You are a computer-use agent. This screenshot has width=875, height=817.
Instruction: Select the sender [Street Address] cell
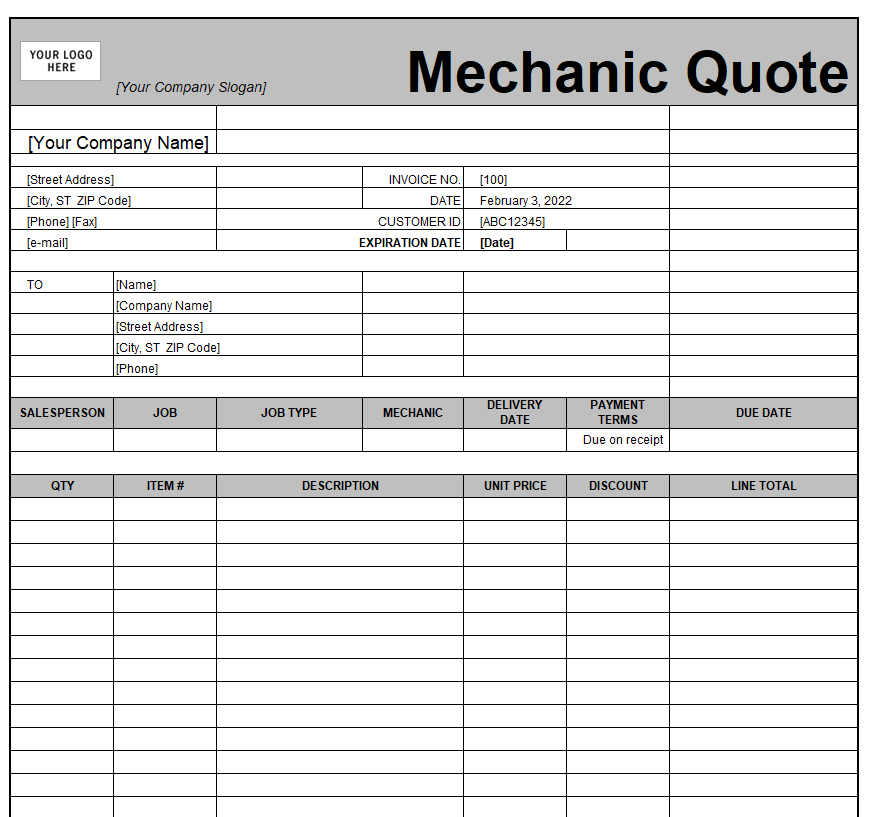[x=113, y=177]
